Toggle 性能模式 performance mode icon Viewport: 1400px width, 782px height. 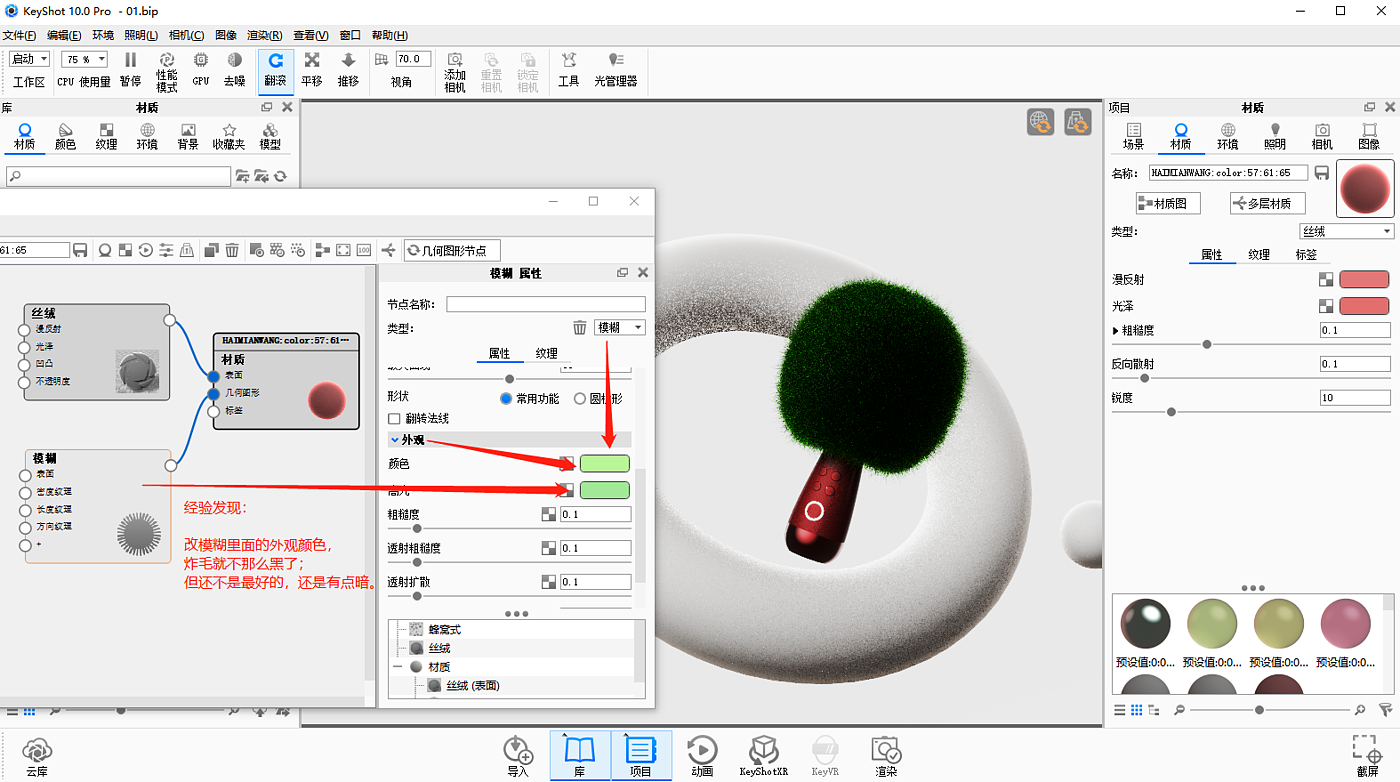click(167, 62)
